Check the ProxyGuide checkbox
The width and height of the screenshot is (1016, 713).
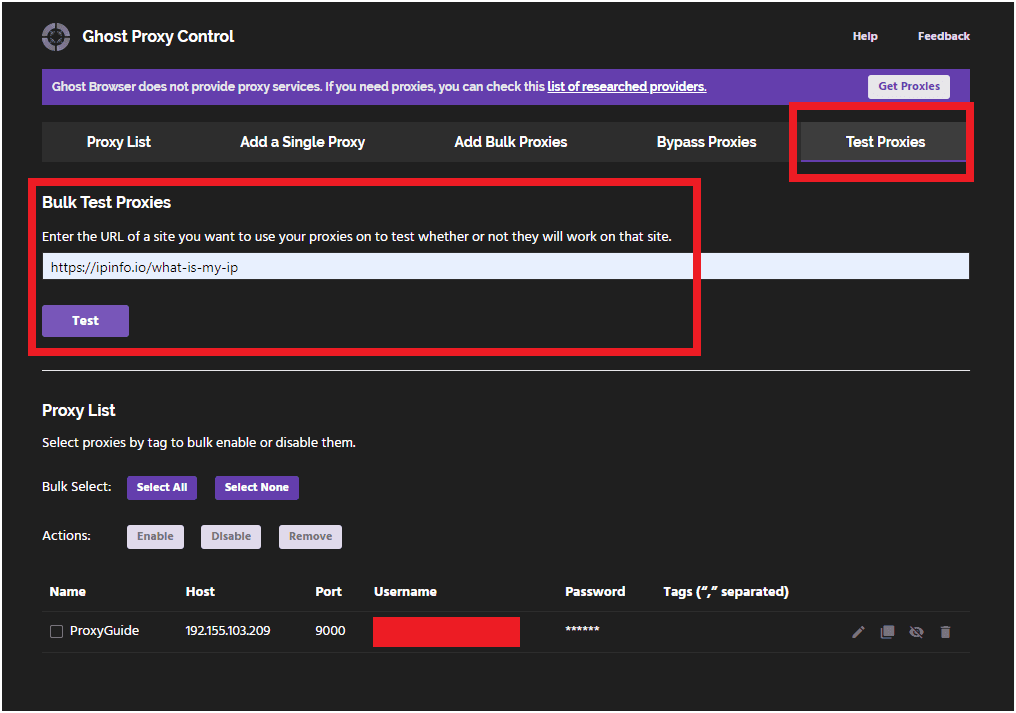(57, 631)
